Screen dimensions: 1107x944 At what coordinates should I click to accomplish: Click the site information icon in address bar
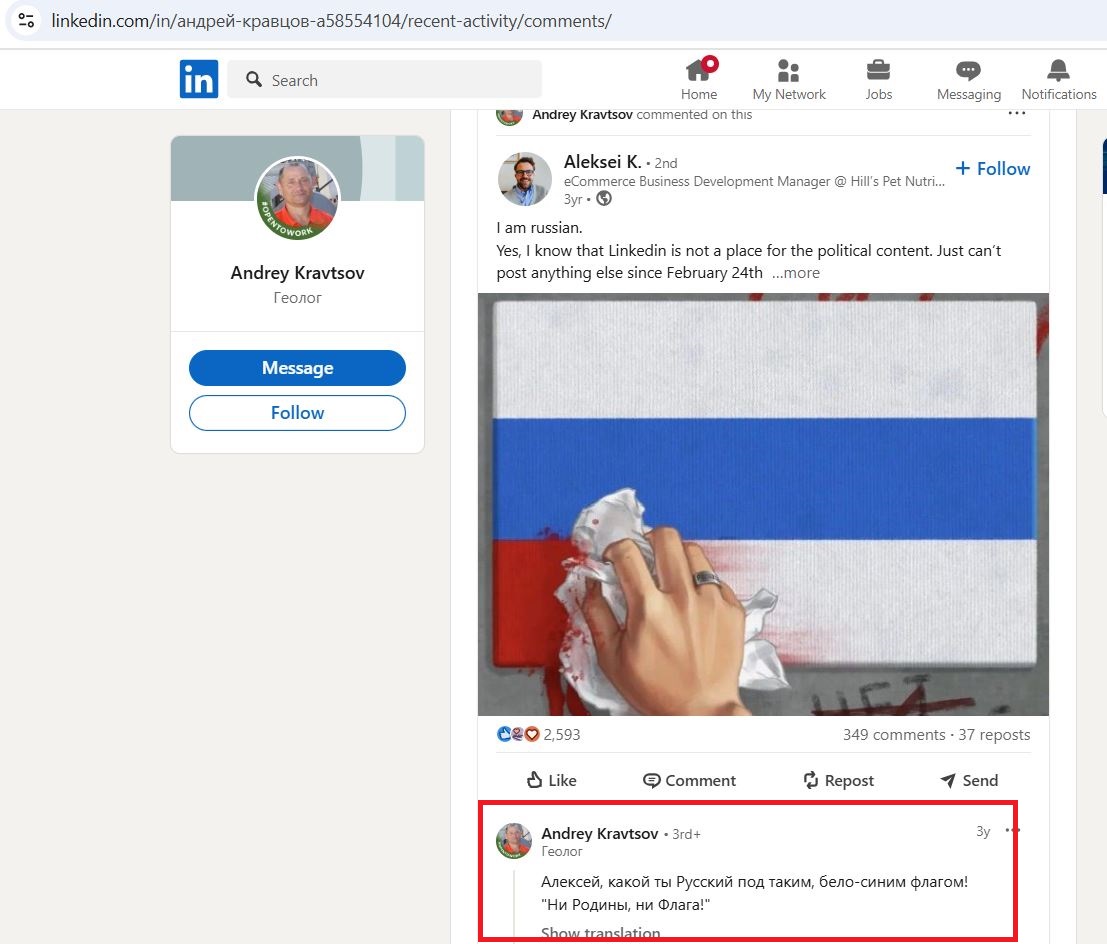[26, 20]
